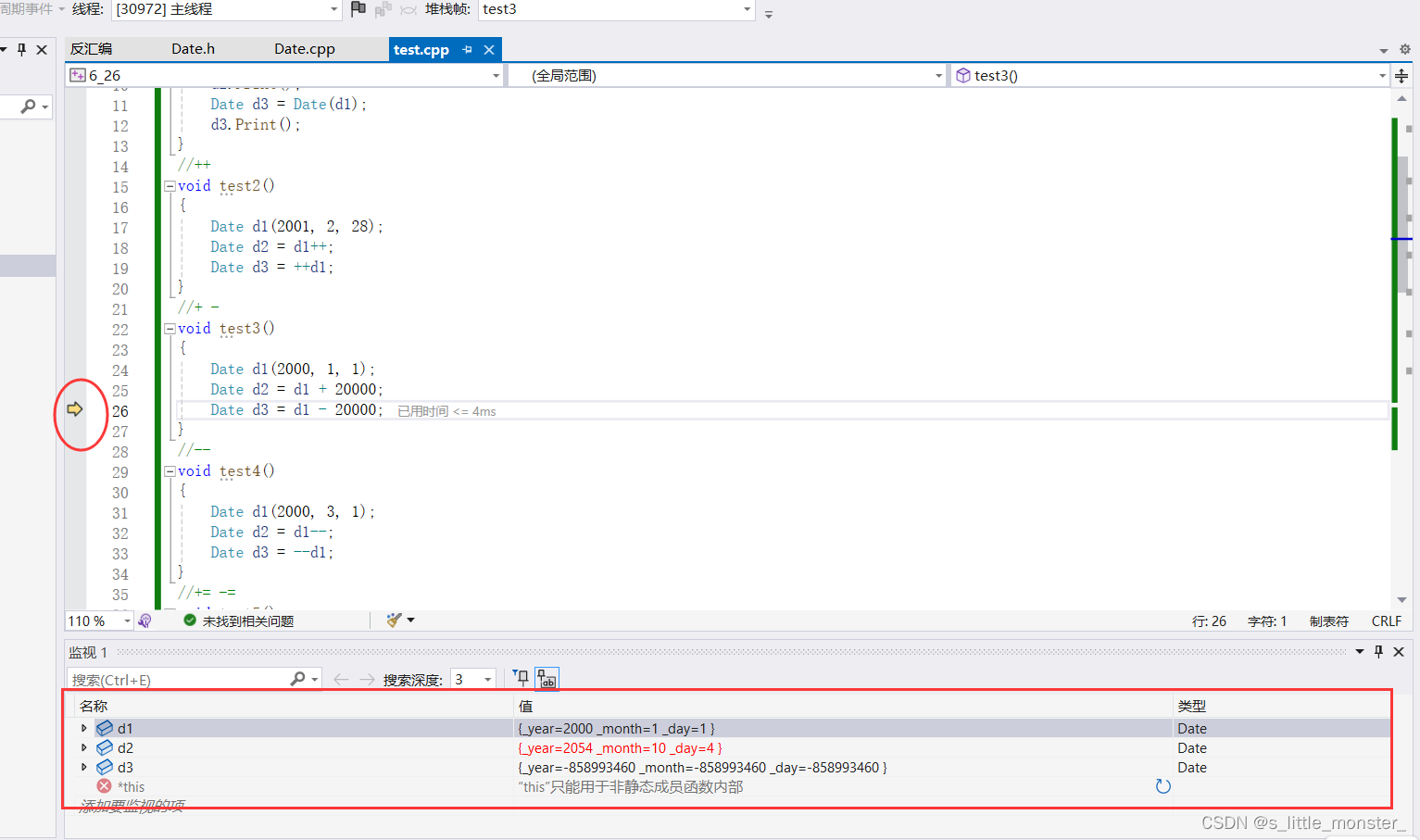Click the refresh icon on *this row
Viewport: 1420px width, 840px height.
click(1163, 786)
